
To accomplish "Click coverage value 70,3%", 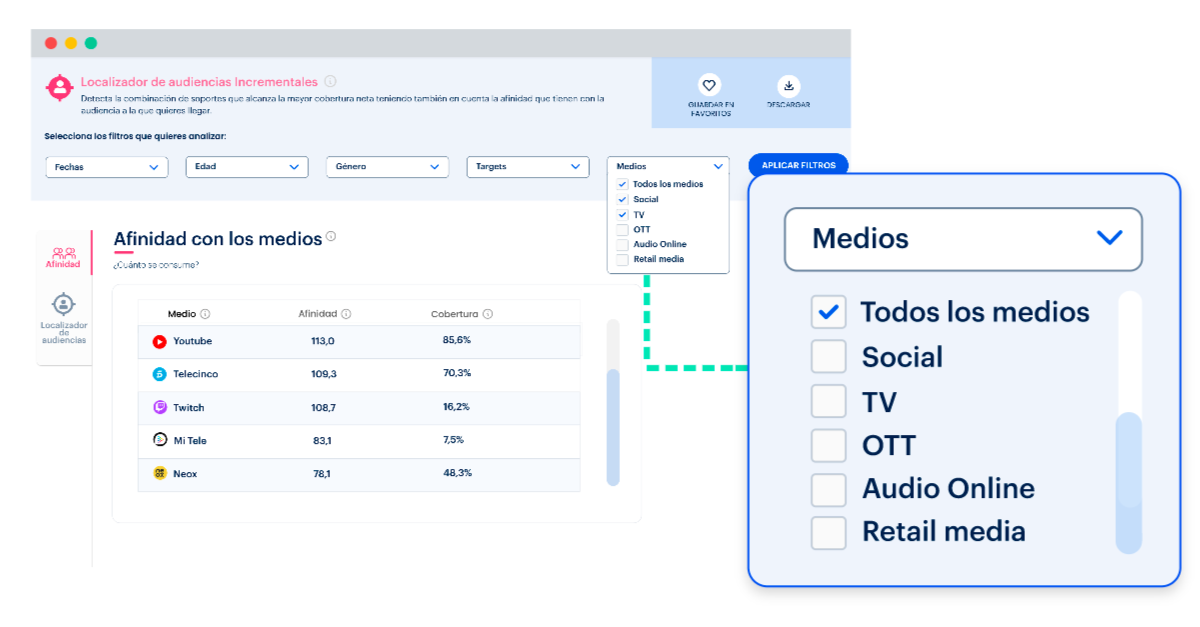I will point(457,373).
